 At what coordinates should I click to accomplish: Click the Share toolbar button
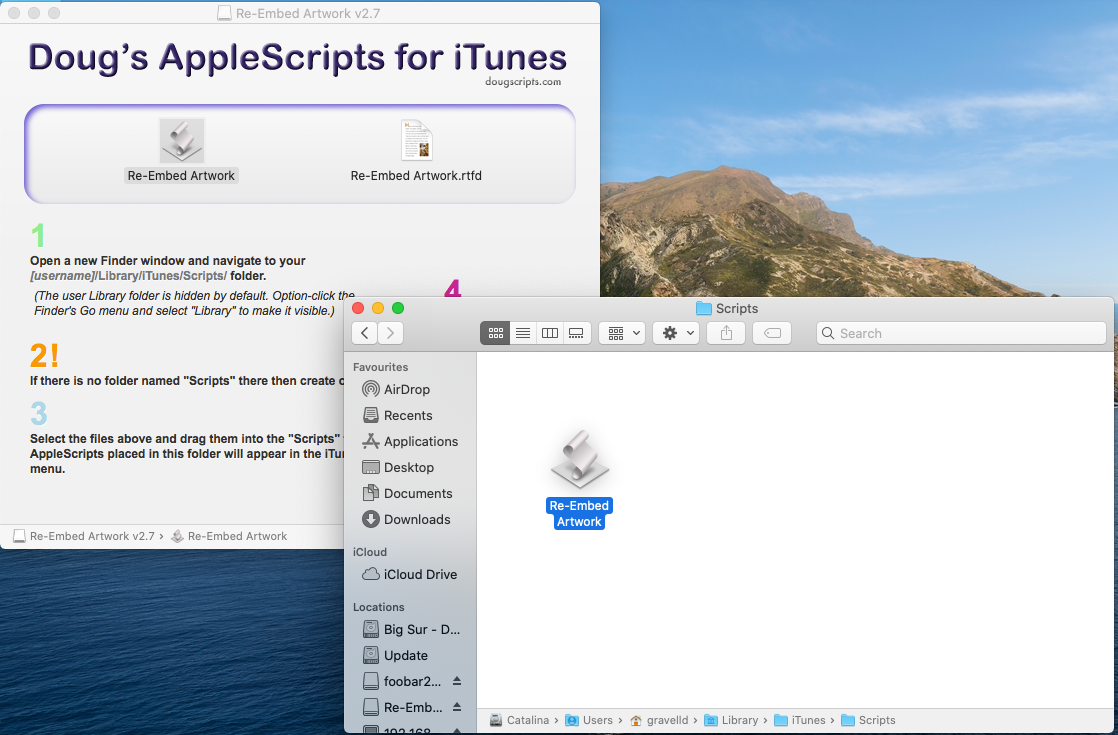[x=726, y=333]
